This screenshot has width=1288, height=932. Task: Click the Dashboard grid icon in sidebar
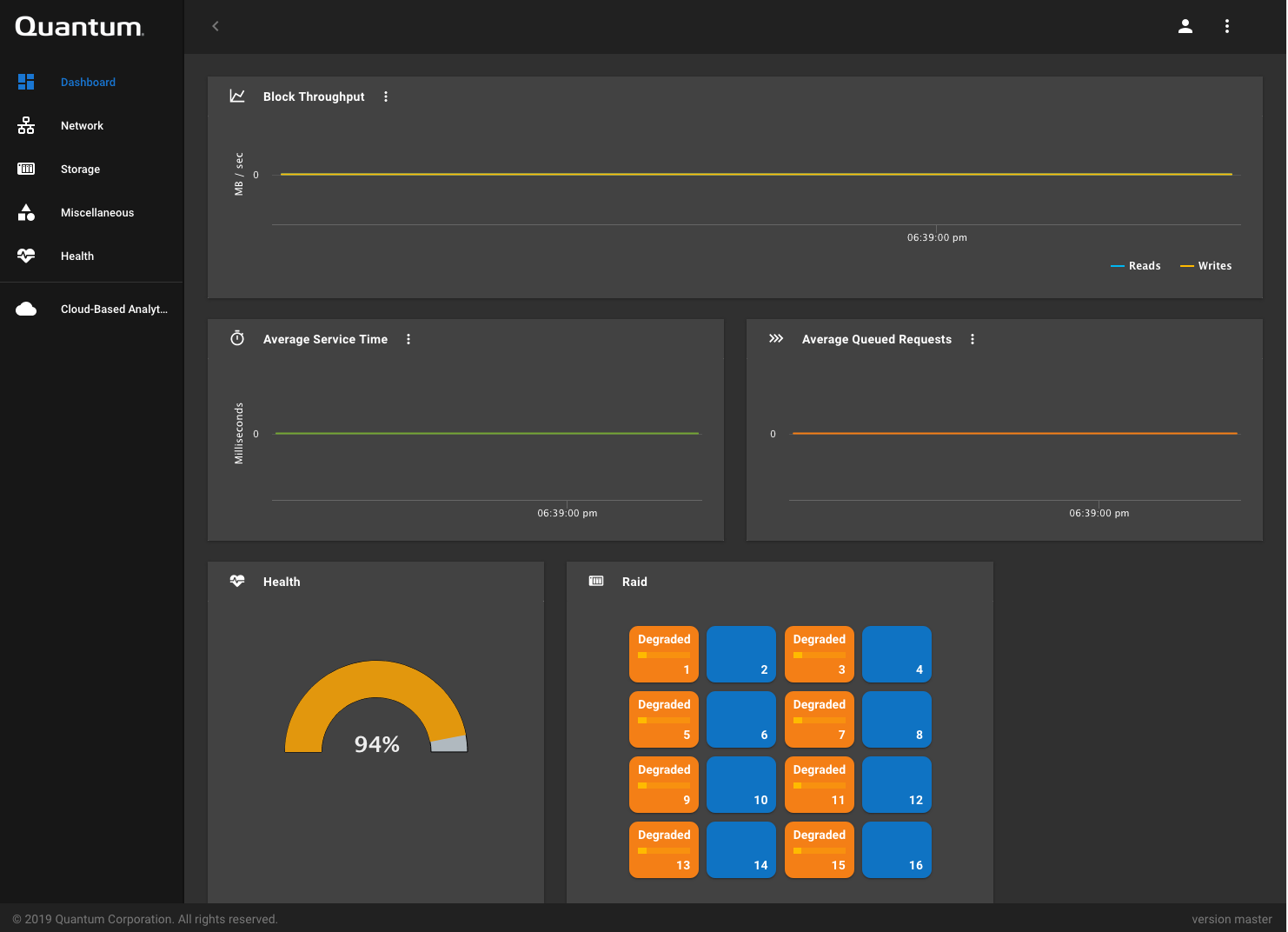26,82
